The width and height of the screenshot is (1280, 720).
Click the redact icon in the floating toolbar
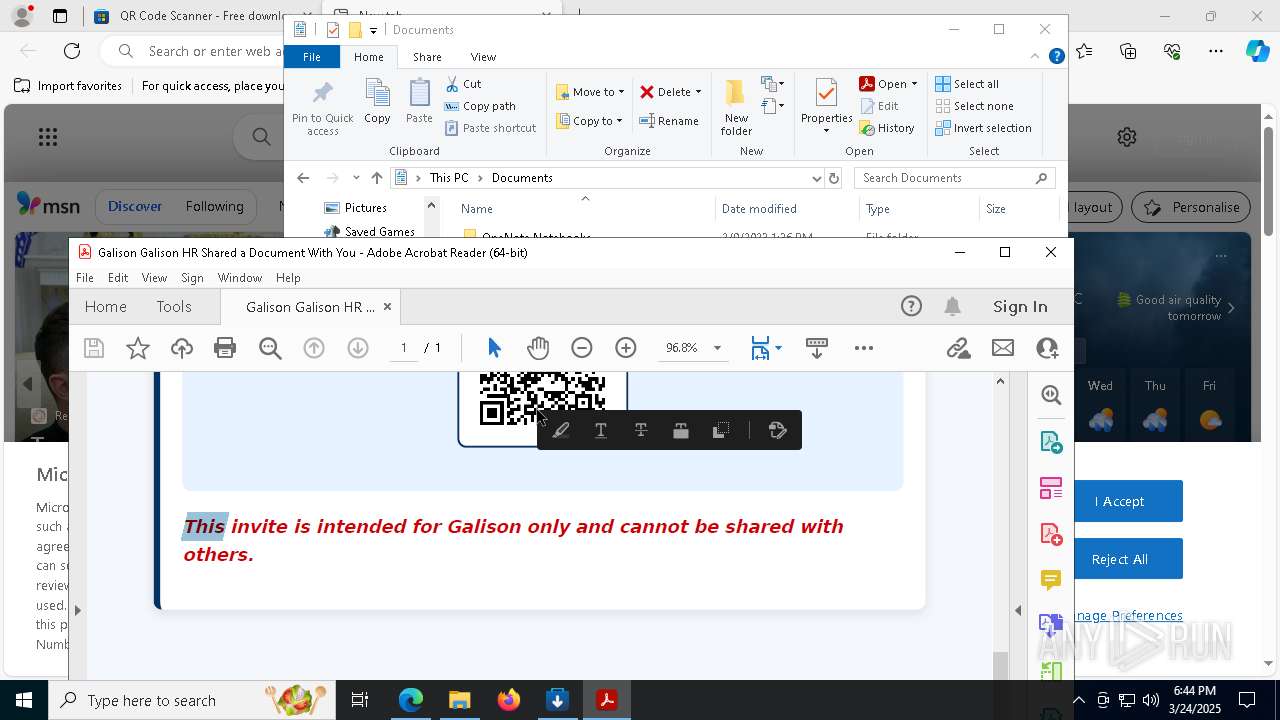click(681, 431)
